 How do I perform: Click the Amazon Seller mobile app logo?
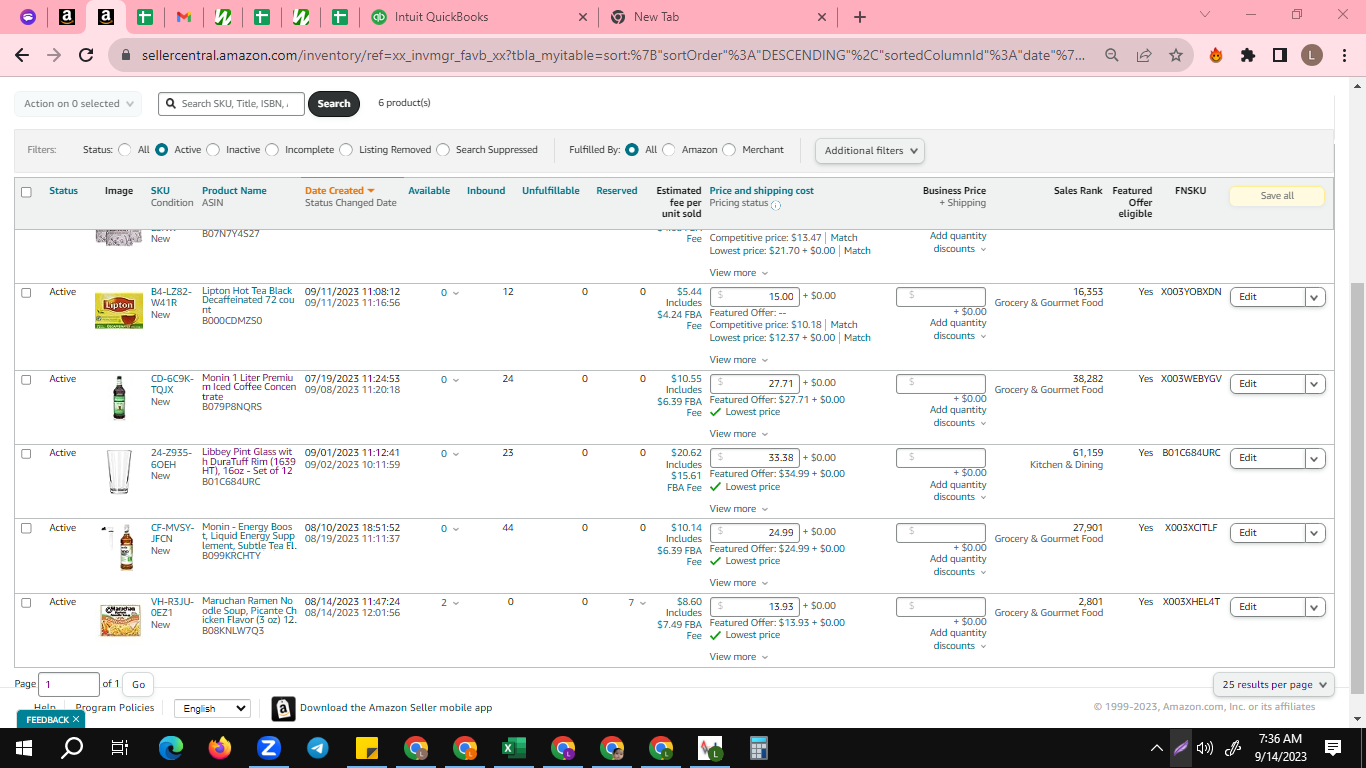click(283, 708)
